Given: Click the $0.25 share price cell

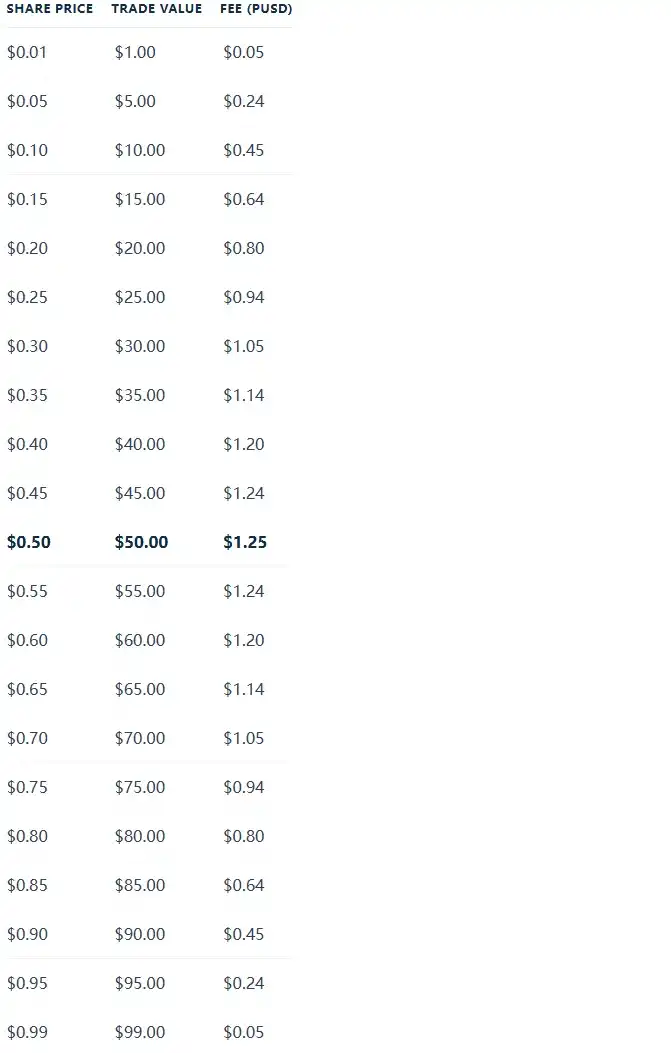Looking at the screenshot, I should click(x=27, y=297).
